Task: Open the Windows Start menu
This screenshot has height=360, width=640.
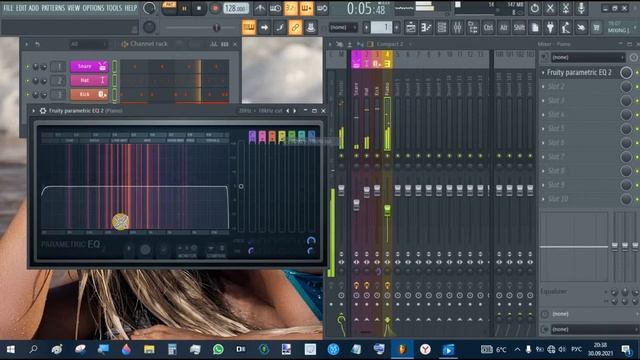Action: coord(11,349)
